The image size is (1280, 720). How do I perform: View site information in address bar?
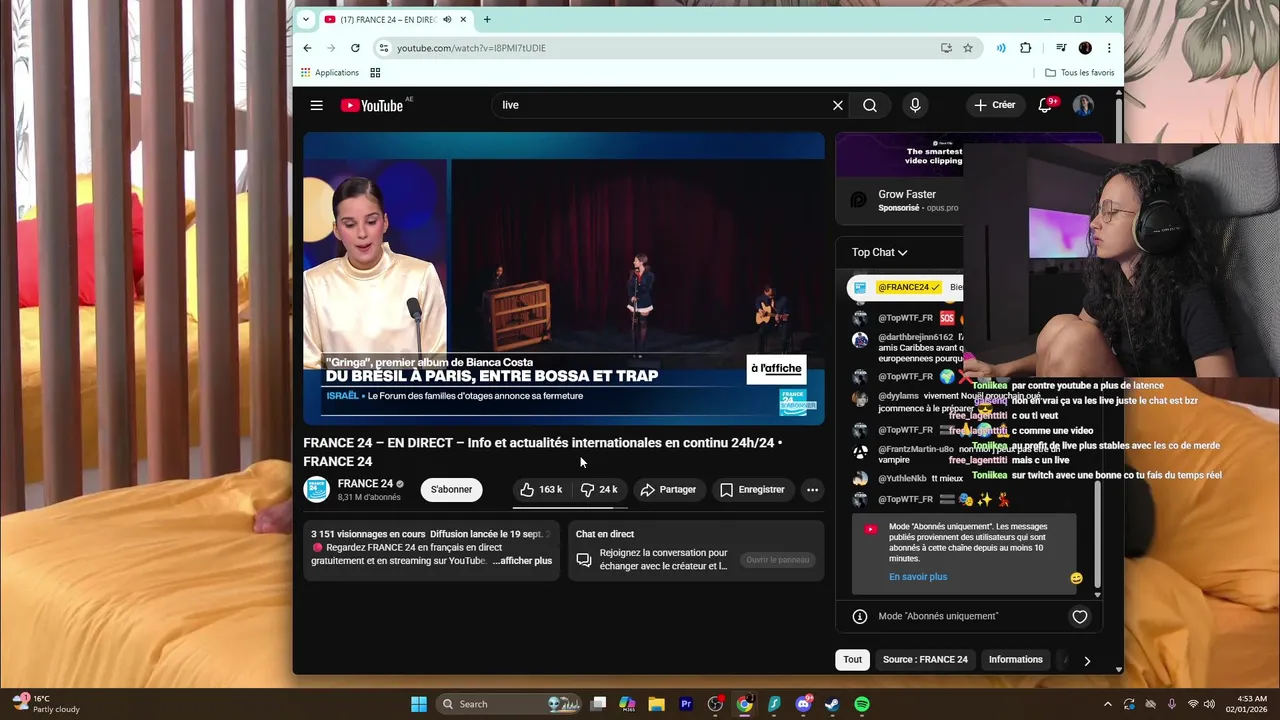383,48
